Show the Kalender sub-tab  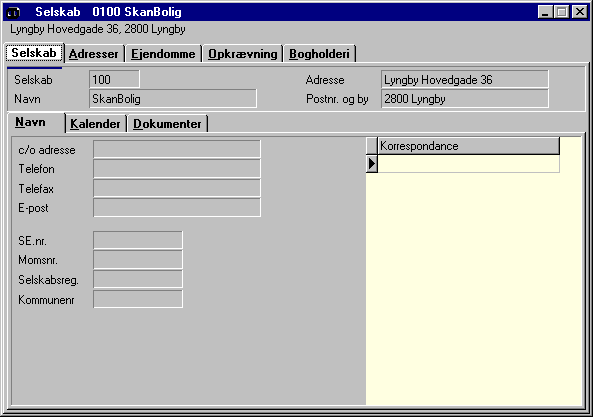[95, 124]
